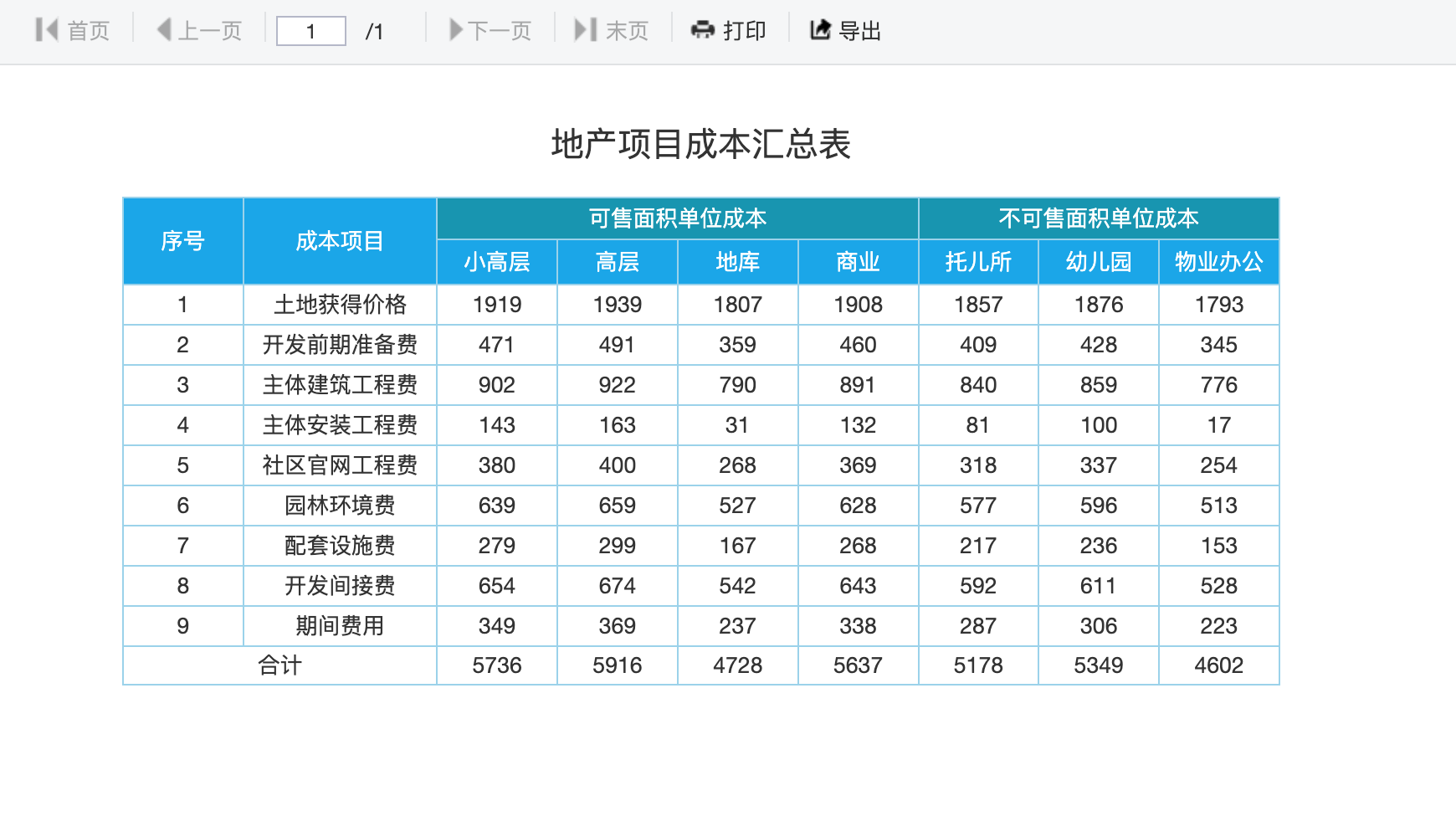Screen dimensions: 1456x837
Task: Click the 序号 column header
Action: (x=182, y=241)
